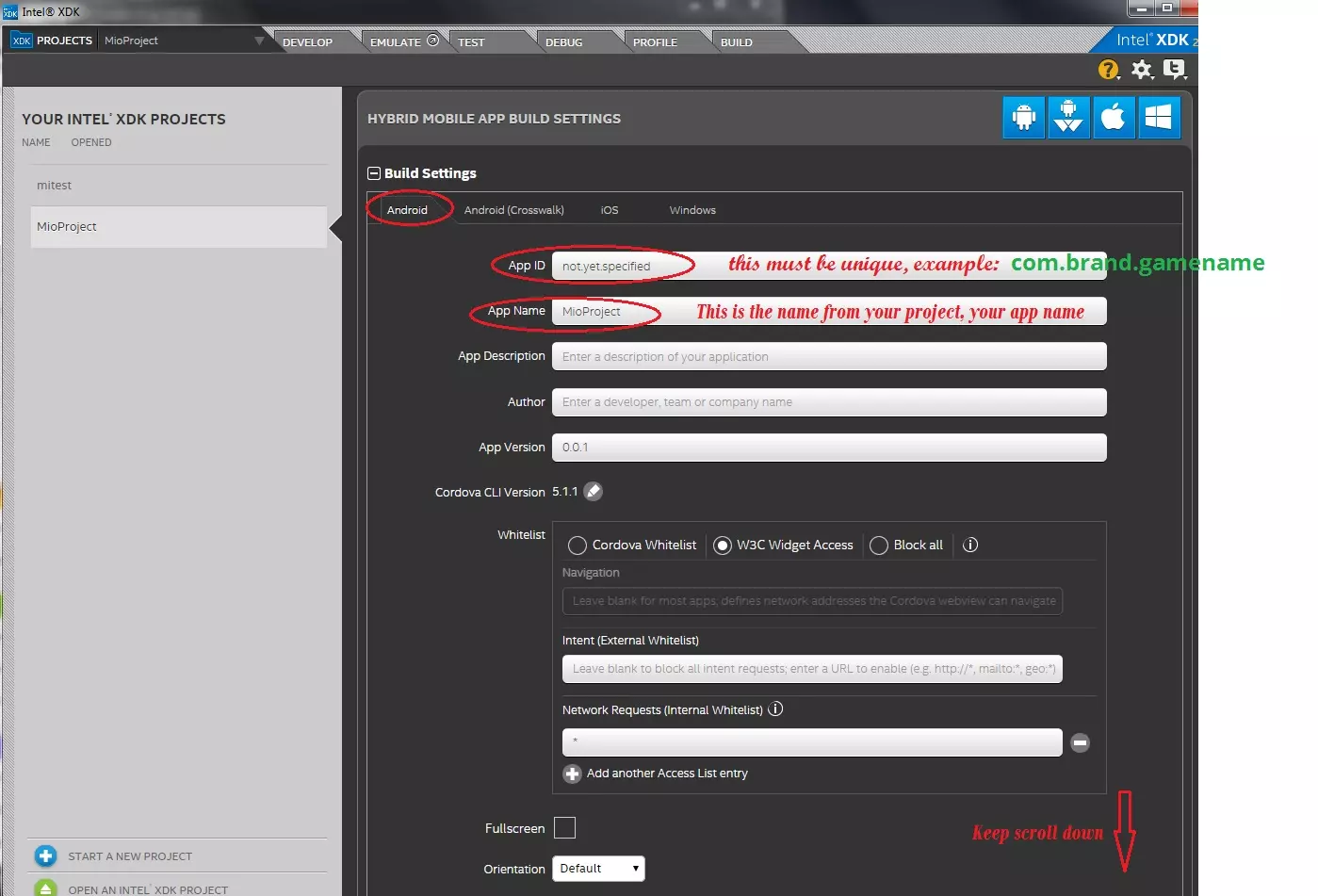
Task: Switch to the PROFILE tab
Action: tap(655, 42)
